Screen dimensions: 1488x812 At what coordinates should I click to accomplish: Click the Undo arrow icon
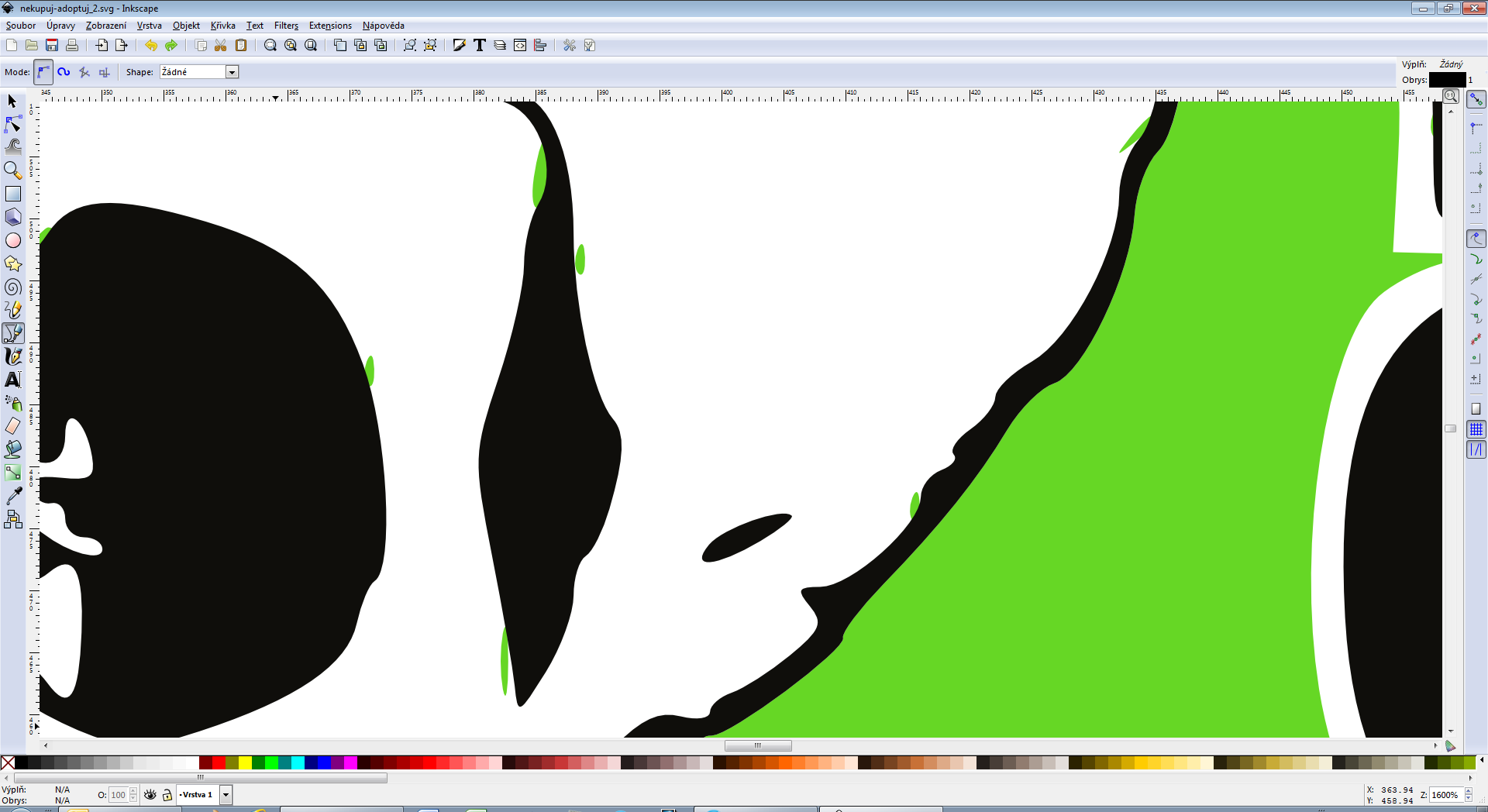point(151,45)
